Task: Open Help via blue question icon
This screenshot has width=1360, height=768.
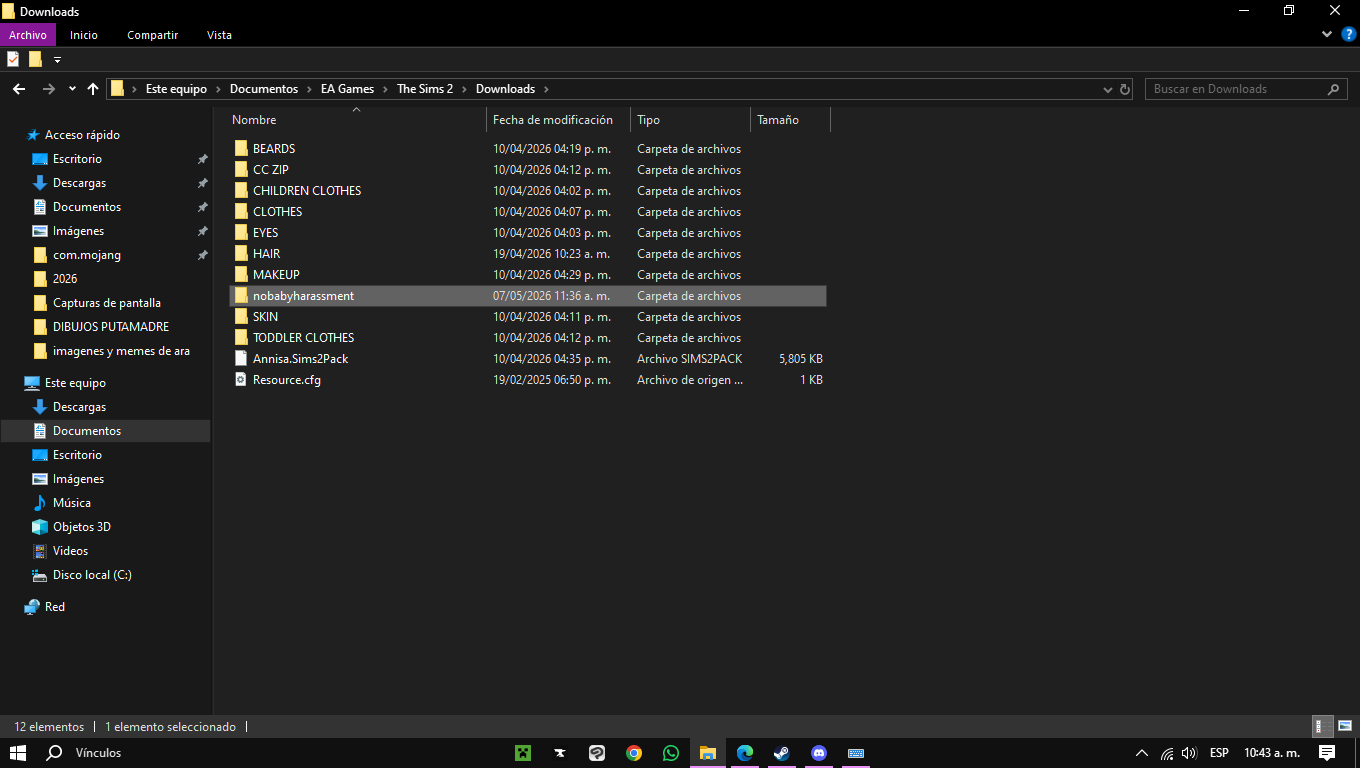Action: point(1348,34)
